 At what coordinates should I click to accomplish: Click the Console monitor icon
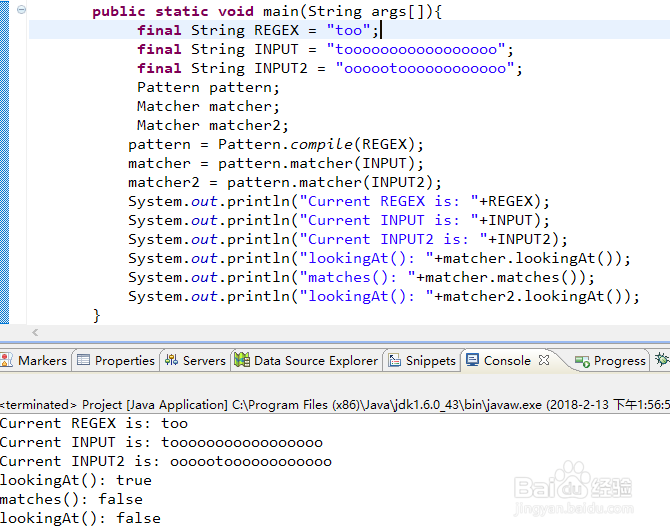472,360
